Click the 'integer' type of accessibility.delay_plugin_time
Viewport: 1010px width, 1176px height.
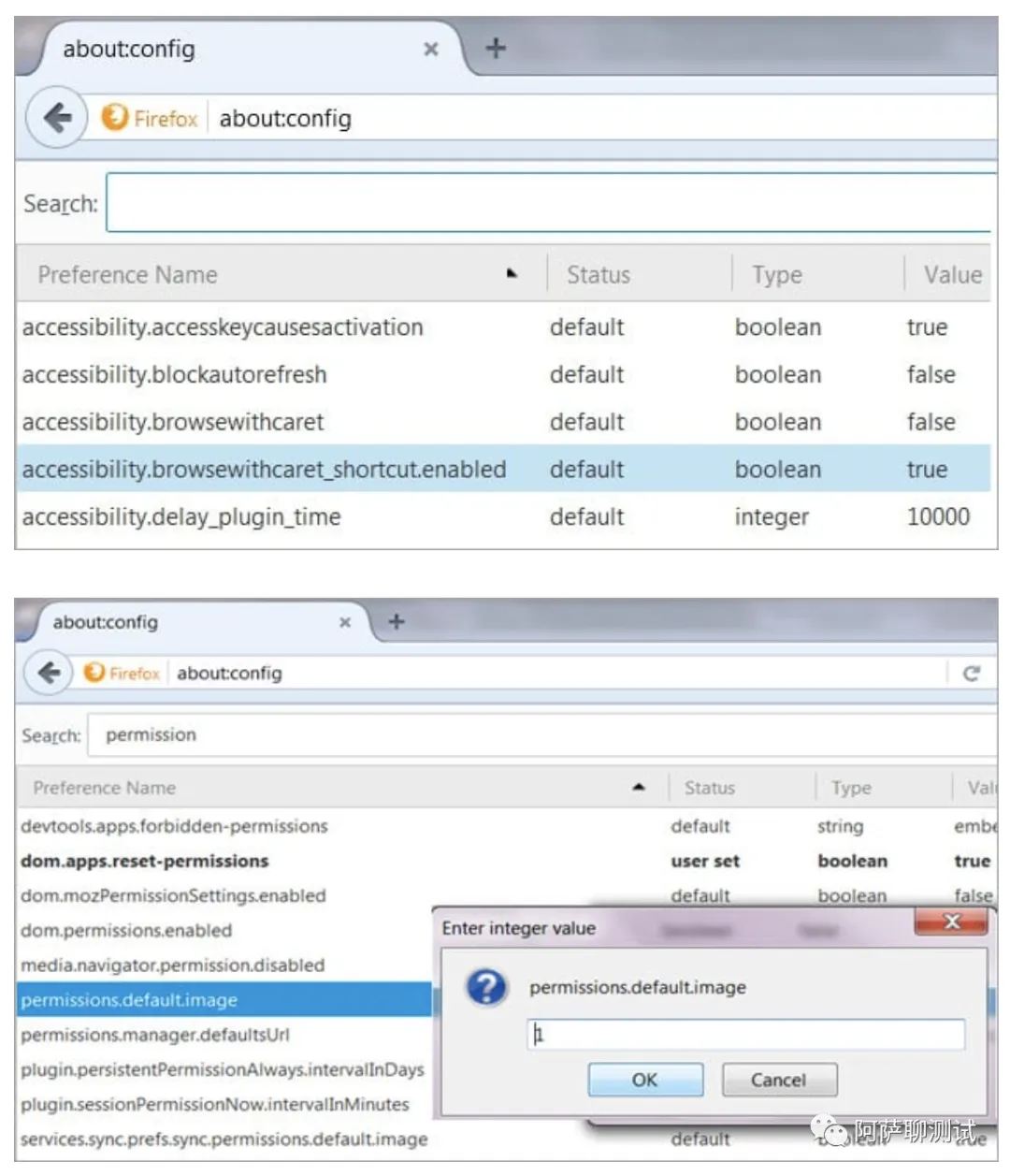772,517
